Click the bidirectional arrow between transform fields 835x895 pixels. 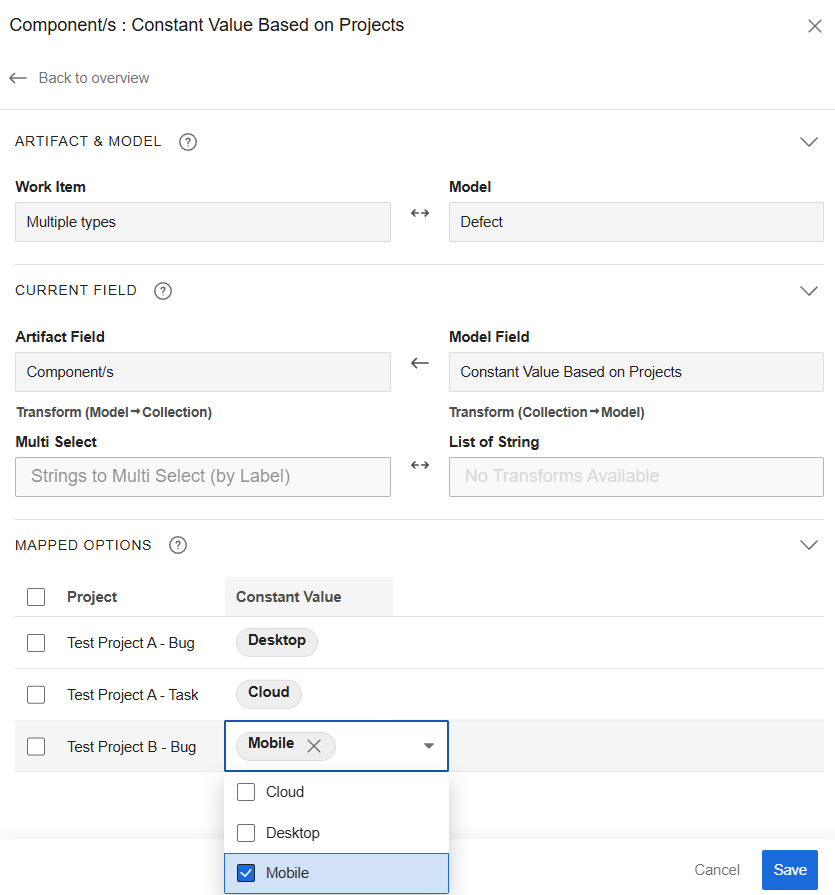click(420, 465)
